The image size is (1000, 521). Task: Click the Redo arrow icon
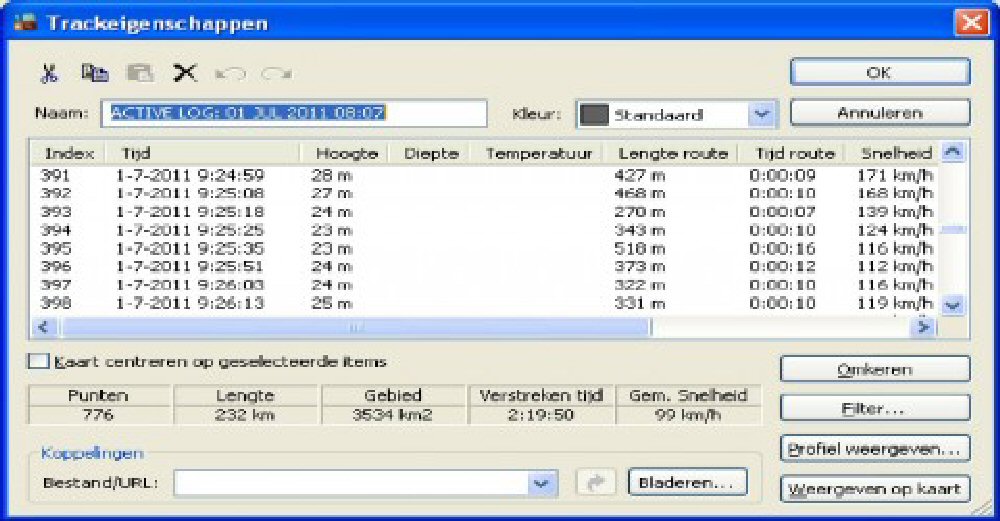[274, 73]
